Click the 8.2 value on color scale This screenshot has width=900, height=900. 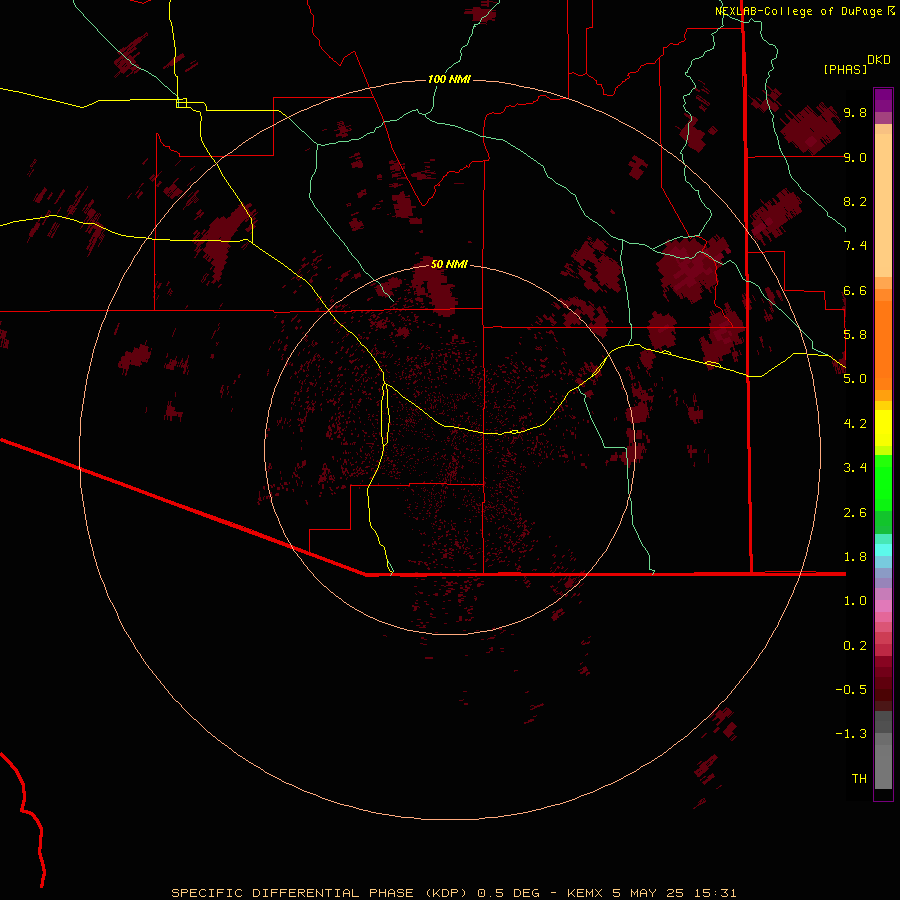[855, 201]
